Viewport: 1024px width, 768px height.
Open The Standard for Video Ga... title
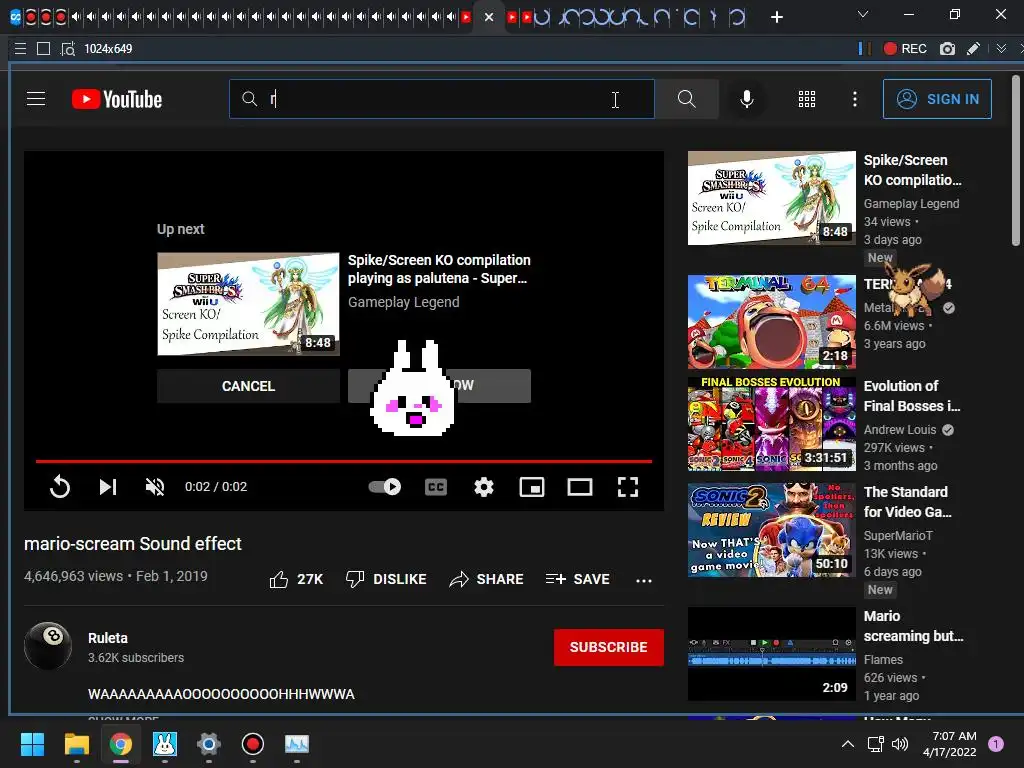pos(907,502)
